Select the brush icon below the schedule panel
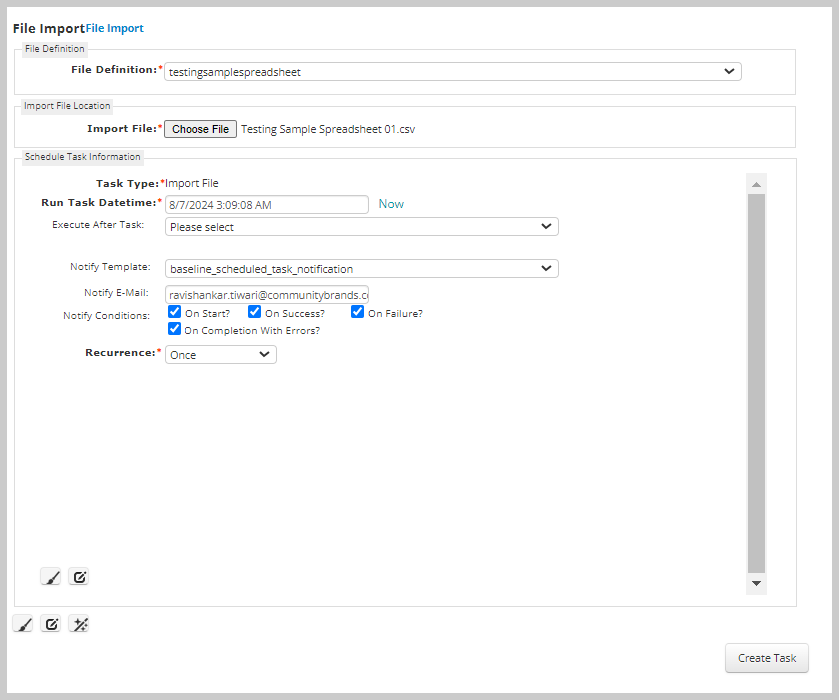Viewport: 839px width, 700px height. point(22,623)
